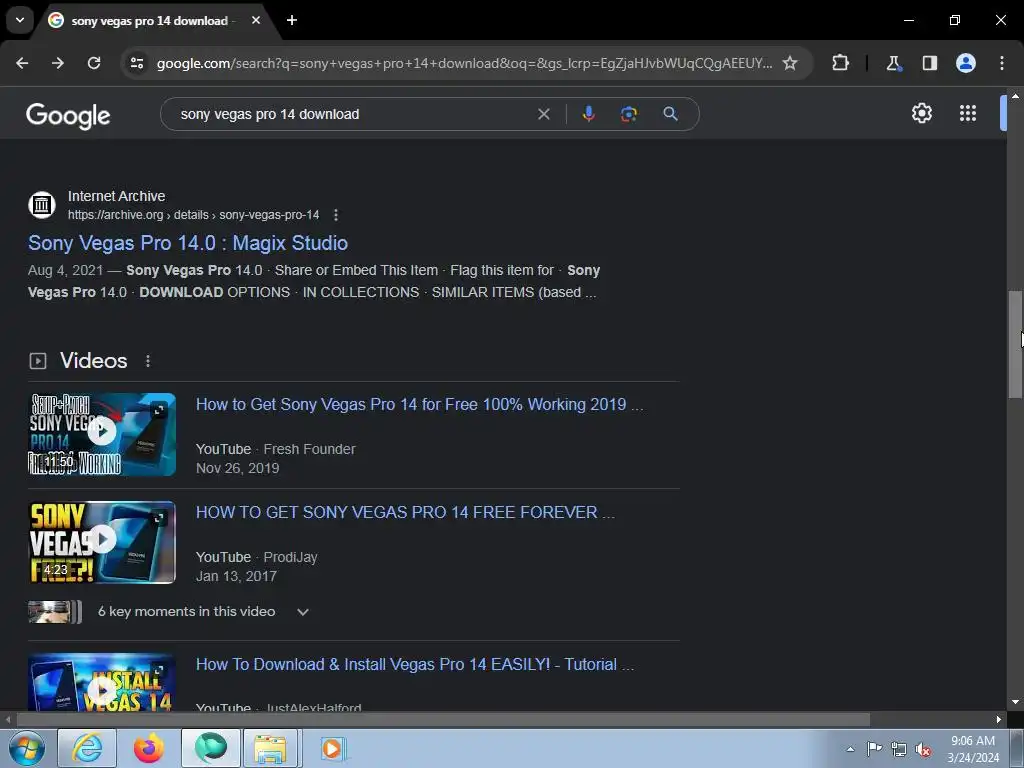Go back to the previous page
This screenshot has width=1024, height=768.
click(x=22, y=63)
